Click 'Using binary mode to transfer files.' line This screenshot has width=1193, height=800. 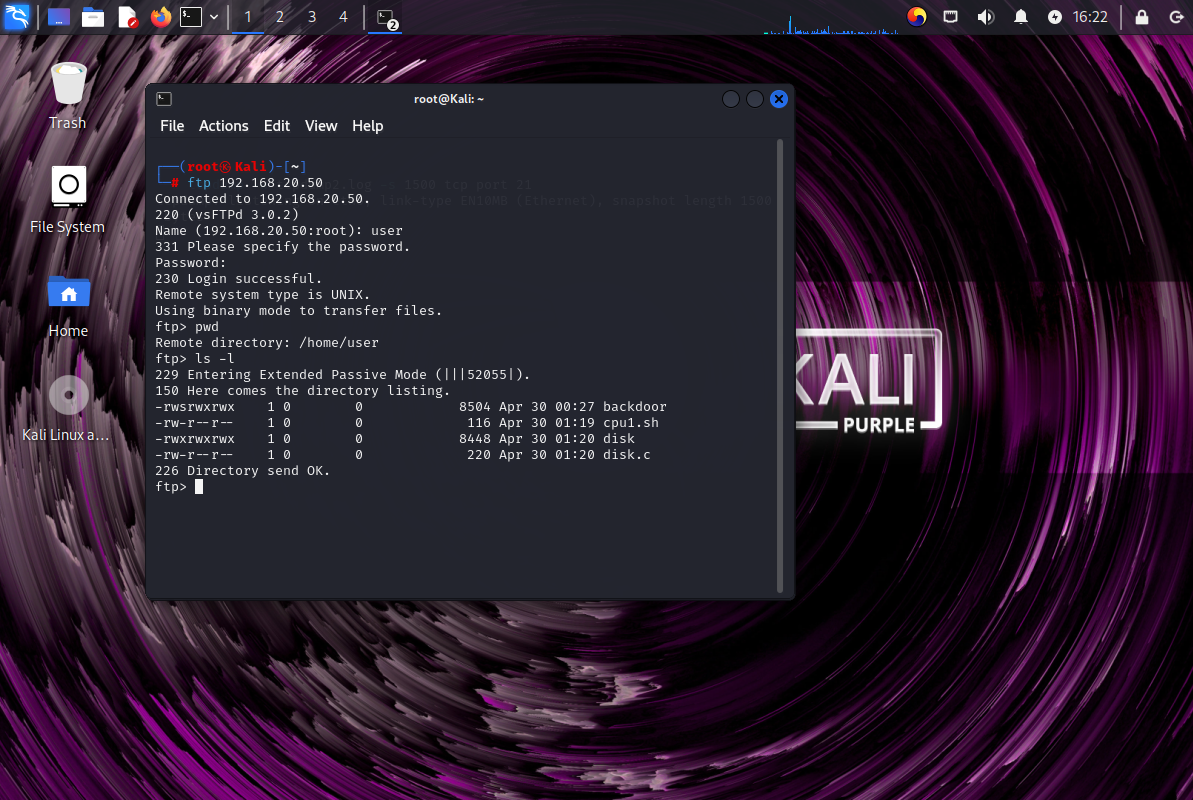(x=298, y=311)
